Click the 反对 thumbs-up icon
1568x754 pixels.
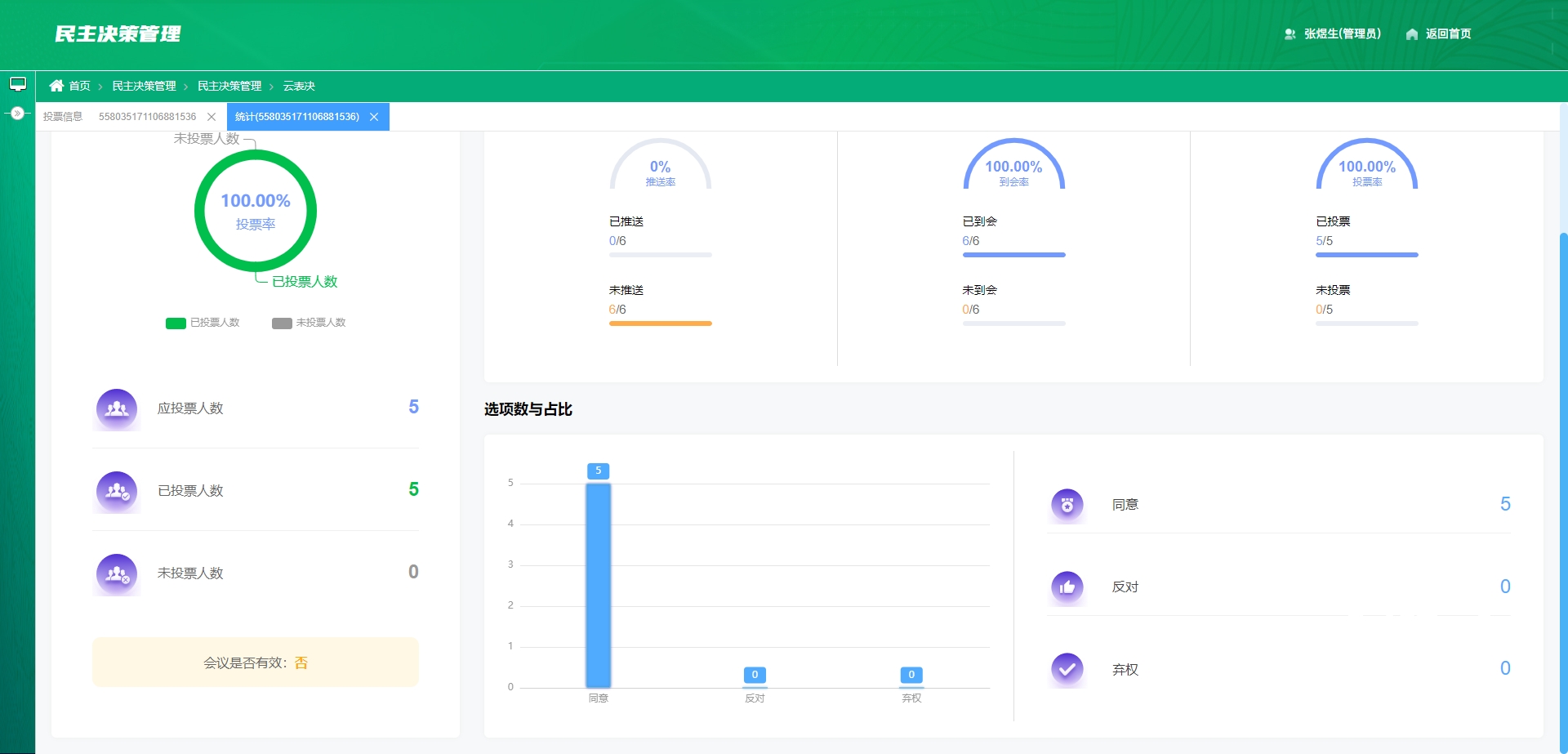pyautogui.click(x=1067, y=587)
